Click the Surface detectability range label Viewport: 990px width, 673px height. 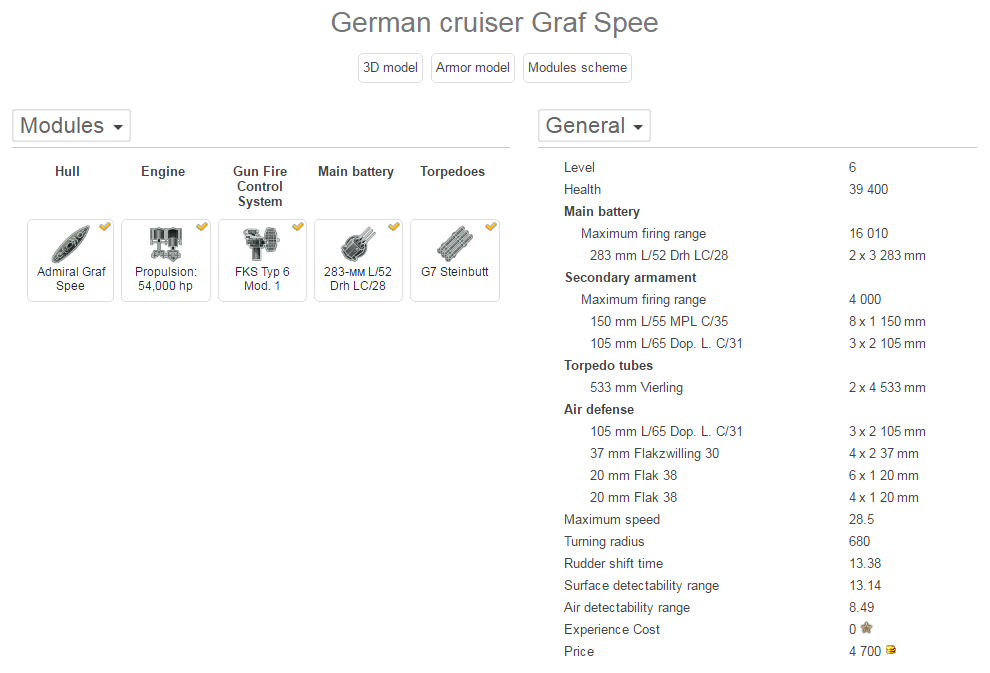(x=641, y=585)
